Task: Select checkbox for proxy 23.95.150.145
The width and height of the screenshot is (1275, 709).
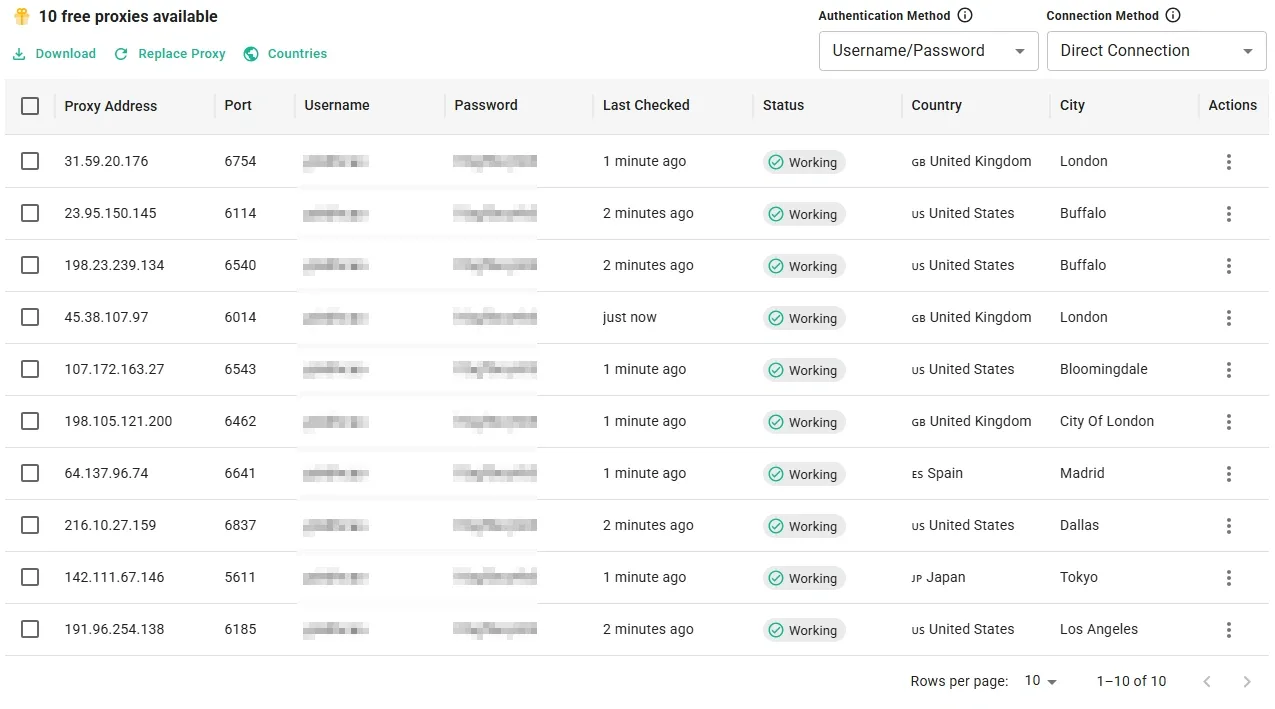Action: click(x=30, y=213)
